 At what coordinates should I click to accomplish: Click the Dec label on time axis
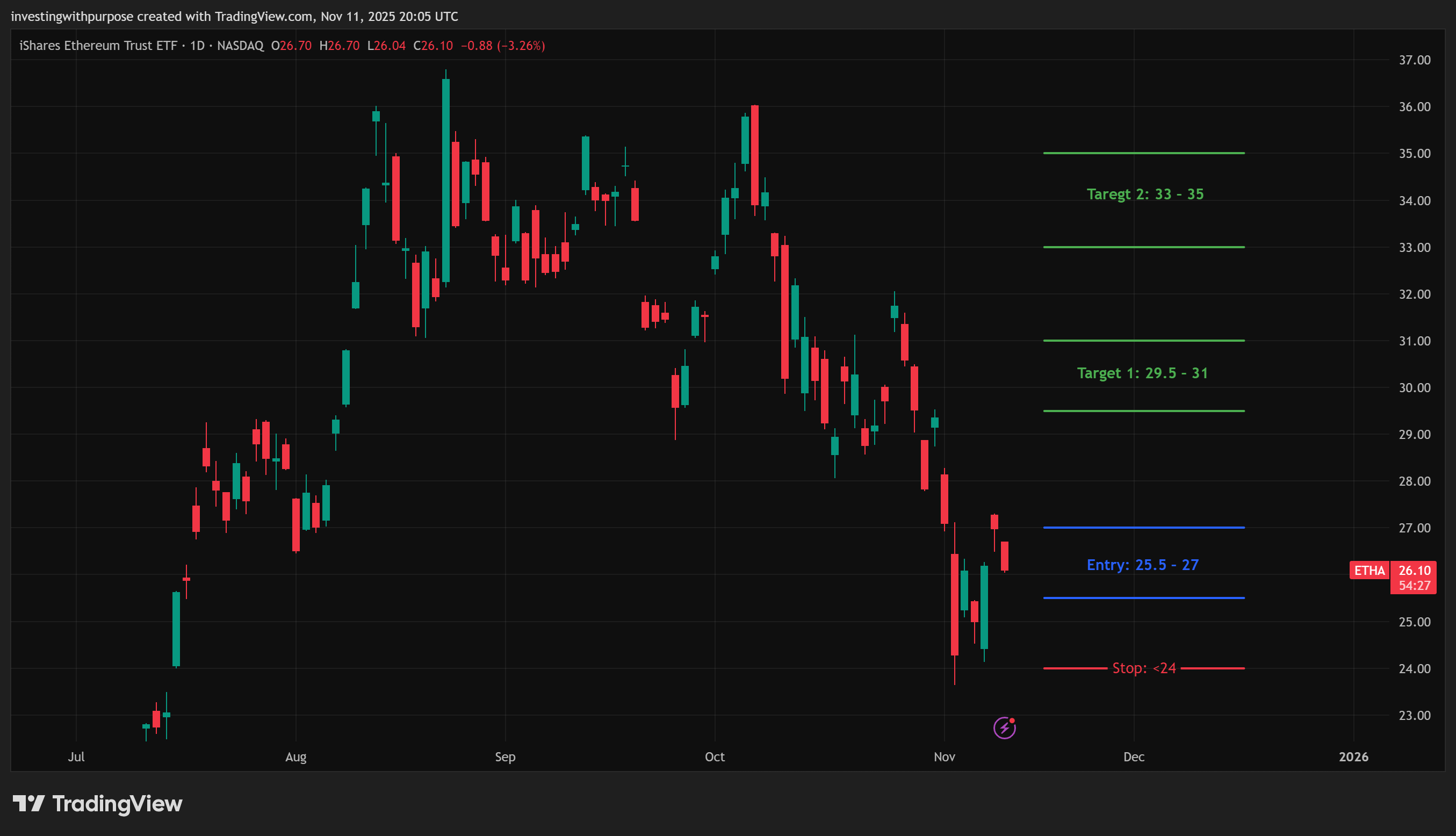pos(1134,757)
